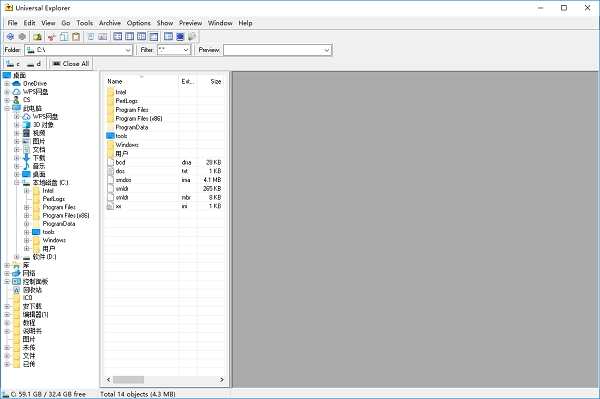Select the Intel folder in file list
600x399 pixels.
(121, 92)
